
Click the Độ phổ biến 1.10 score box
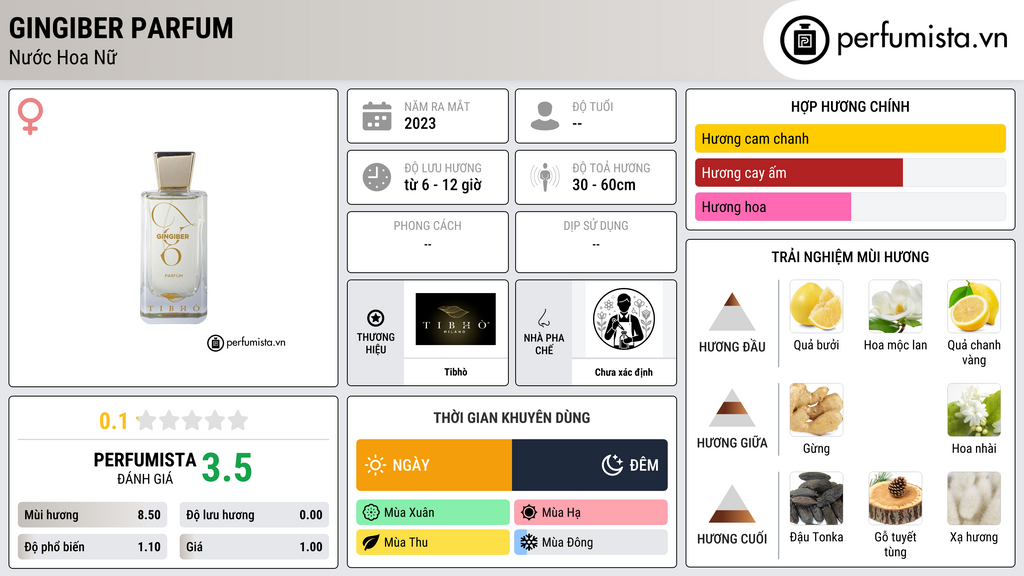(92, 547)
